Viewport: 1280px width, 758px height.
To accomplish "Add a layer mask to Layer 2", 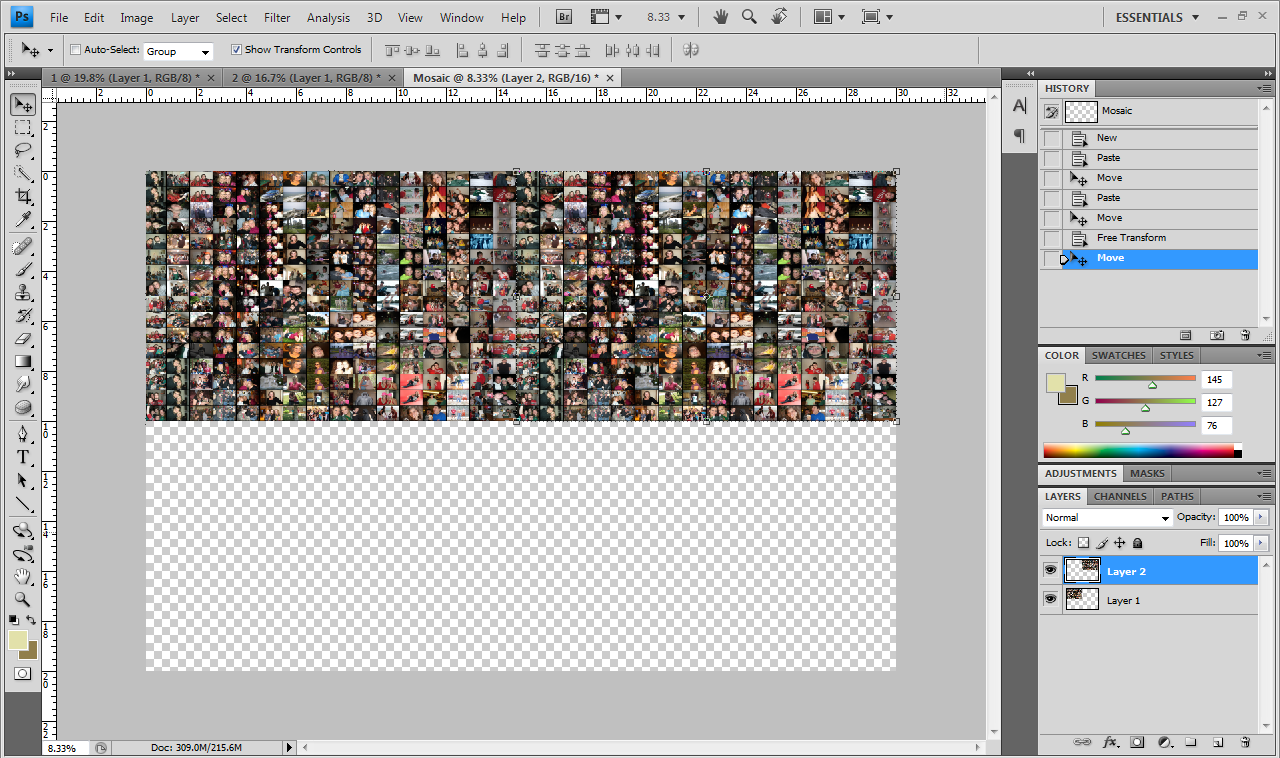I will [1137, 742].
